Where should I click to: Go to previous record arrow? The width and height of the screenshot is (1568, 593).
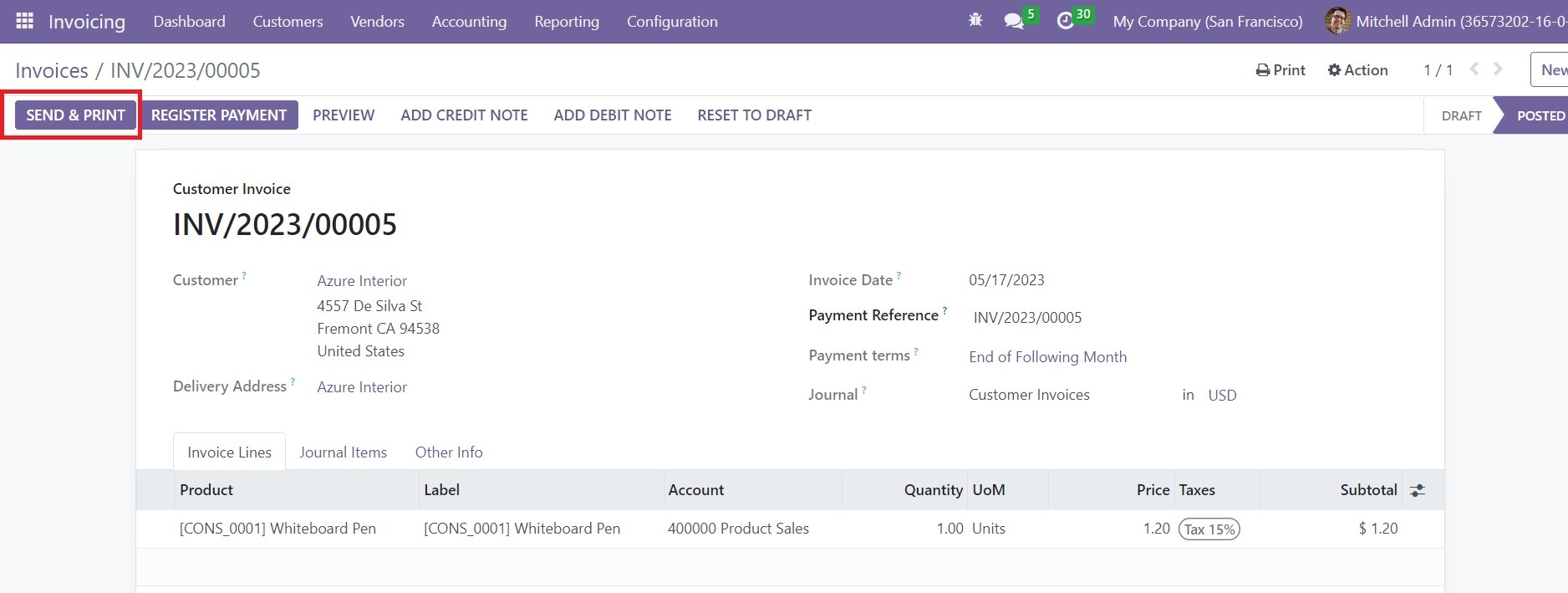pos(1474,69)
